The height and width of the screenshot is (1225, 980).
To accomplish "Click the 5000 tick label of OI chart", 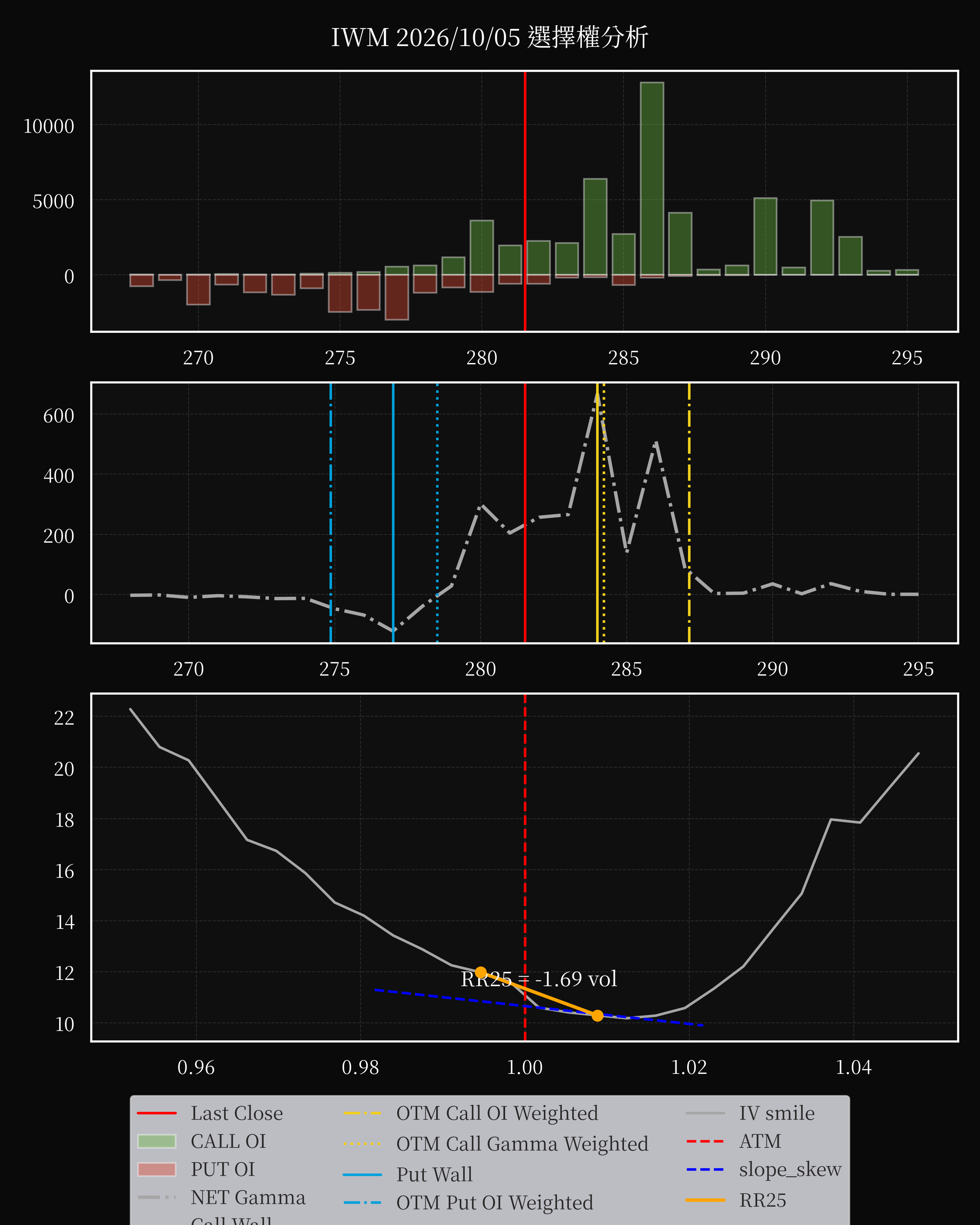I will point(53,202).
